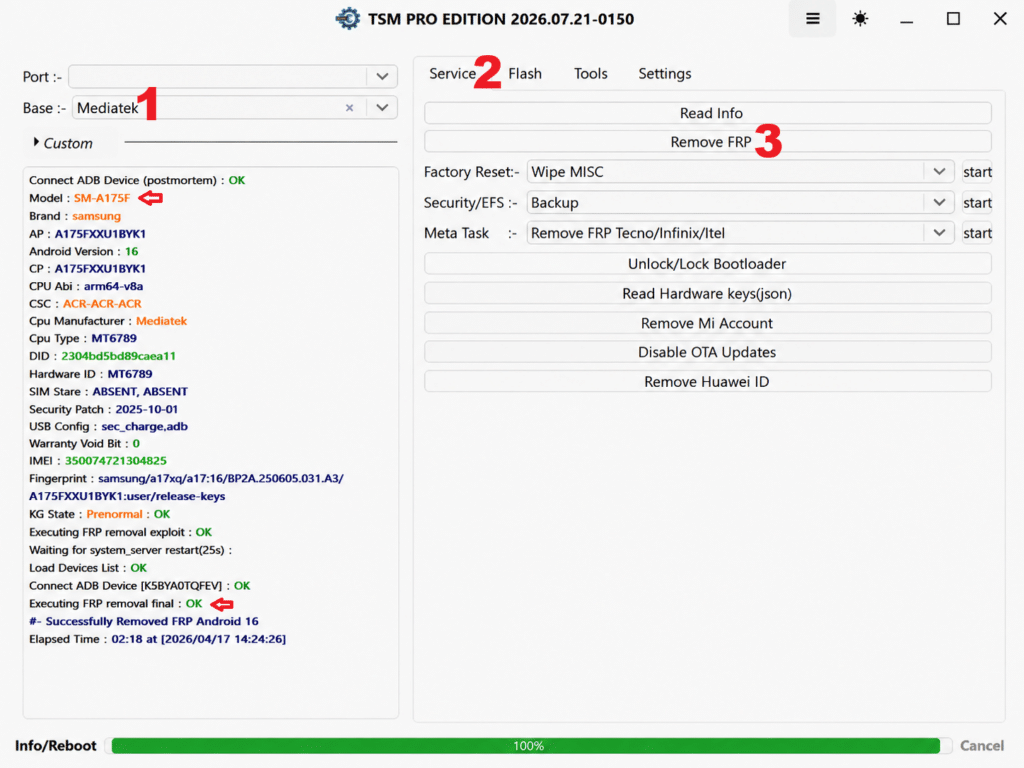Click the Read Info button
The image size is (1024, 768).
tap(708, 113)
